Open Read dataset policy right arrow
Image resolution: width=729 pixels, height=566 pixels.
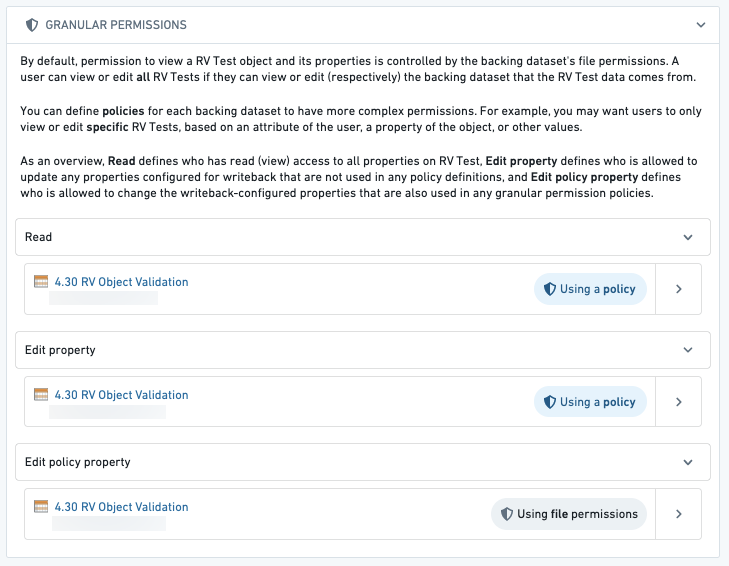click(678, 289)
